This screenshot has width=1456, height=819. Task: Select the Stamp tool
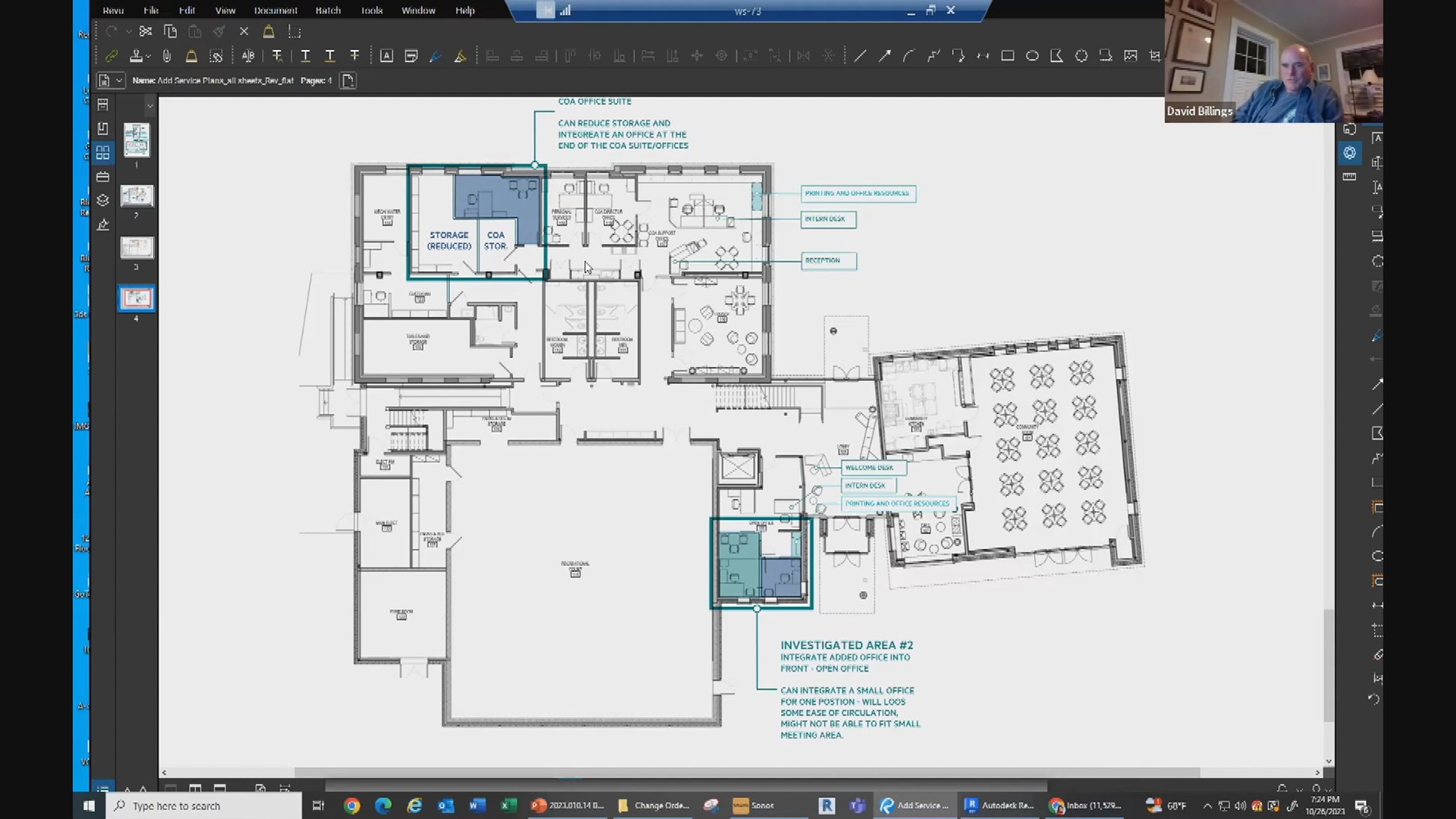pyautogui.click(x=136, y=56)
